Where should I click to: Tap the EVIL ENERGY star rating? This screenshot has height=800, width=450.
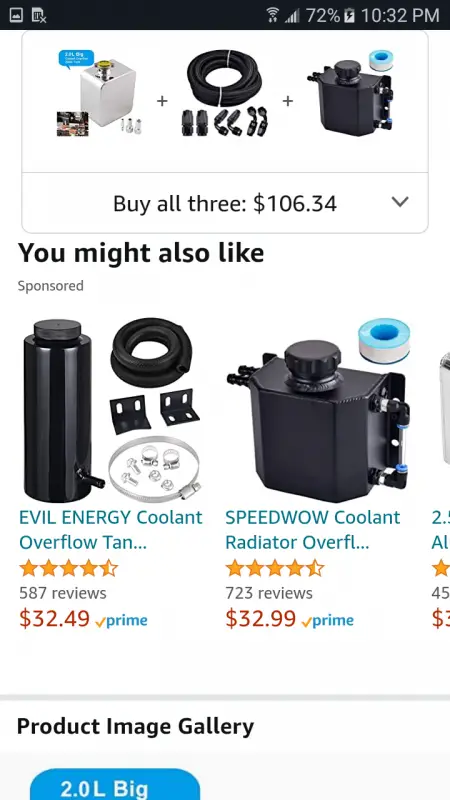click(68, 568)
